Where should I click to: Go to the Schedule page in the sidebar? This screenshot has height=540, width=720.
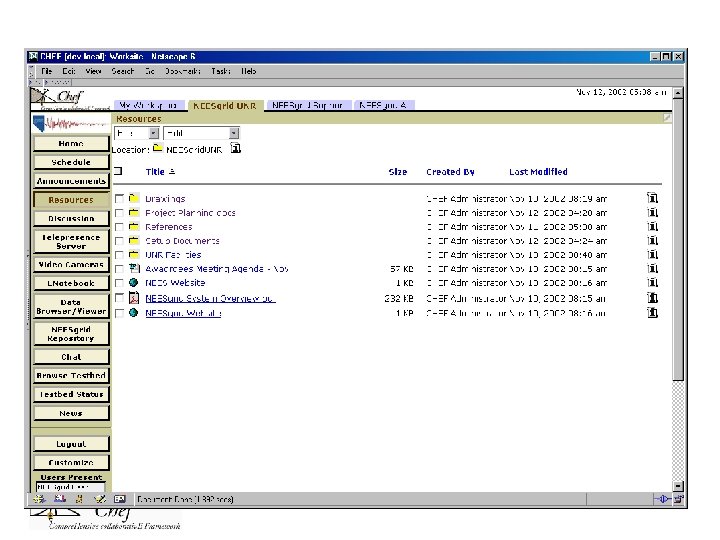[71, 162]
